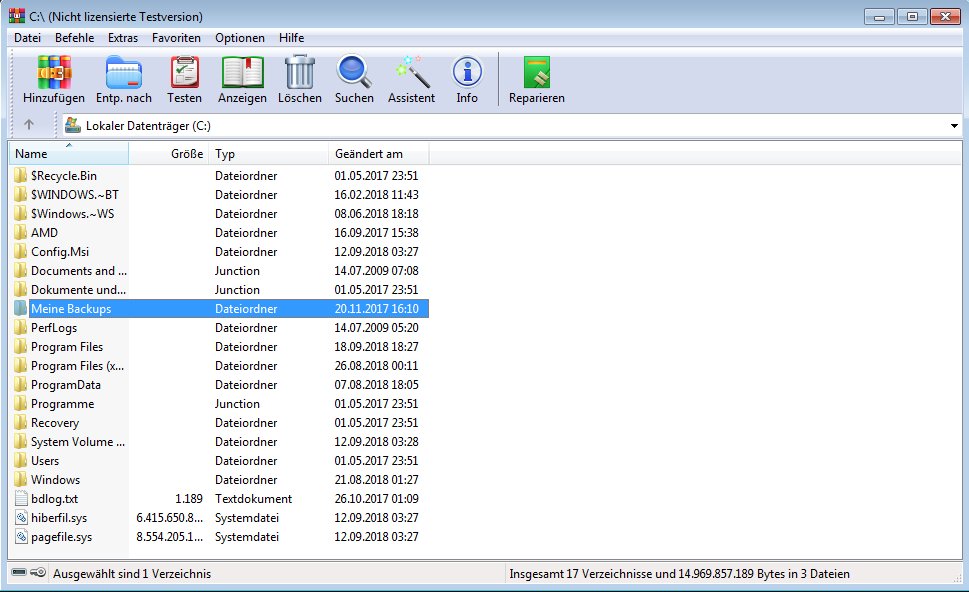Open the Datei menu

(27, 38)
